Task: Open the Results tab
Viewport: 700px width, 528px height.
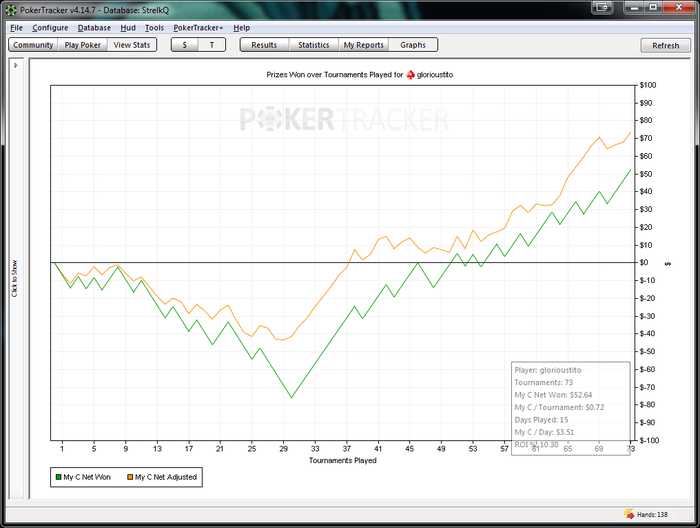Action: pyautogui.click(x=264, y=45)
